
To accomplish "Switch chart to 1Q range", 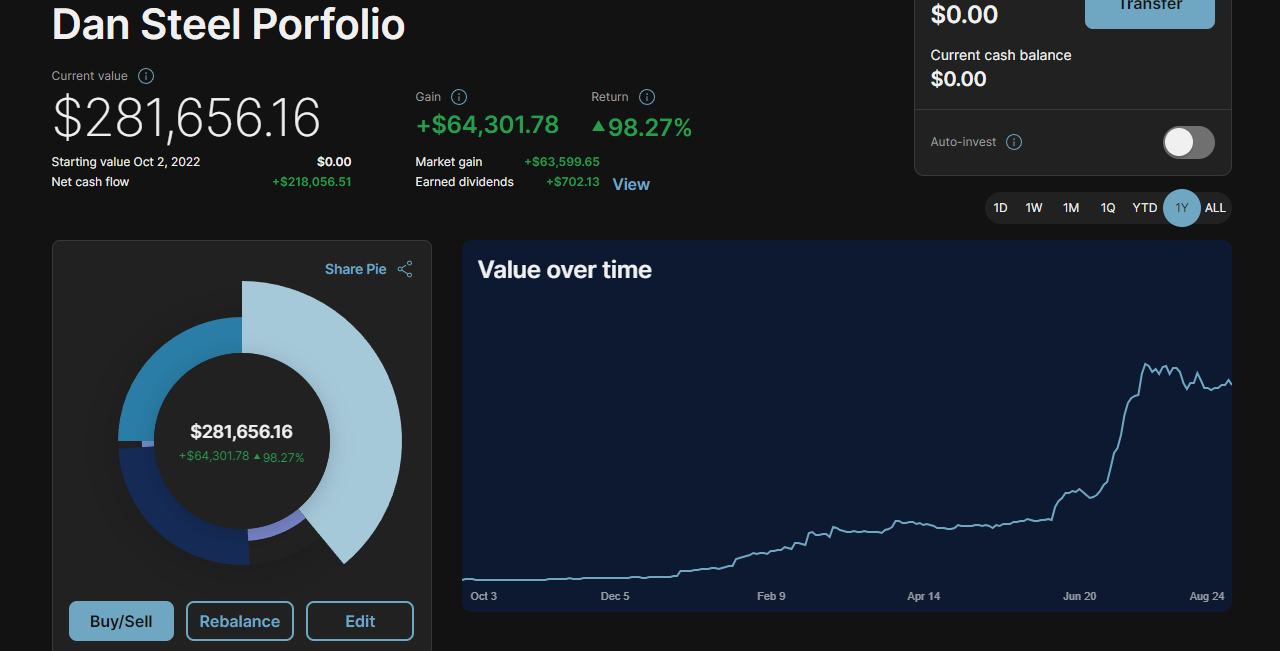I will pyautogui.click(x=1108, y=208).
